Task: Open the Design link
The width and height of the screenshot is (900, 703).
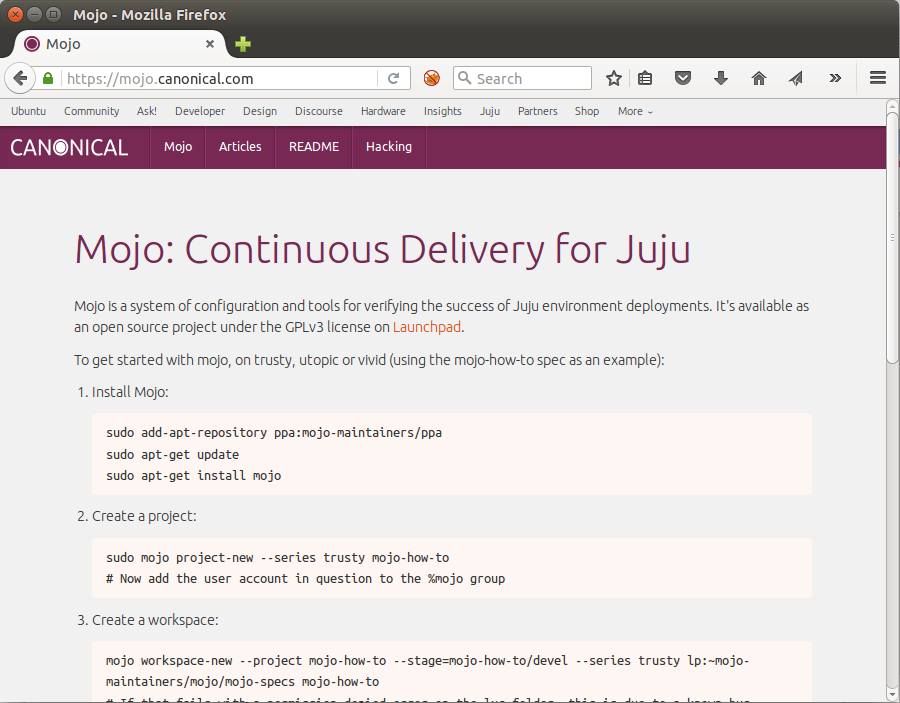Action: coord(259,111)
